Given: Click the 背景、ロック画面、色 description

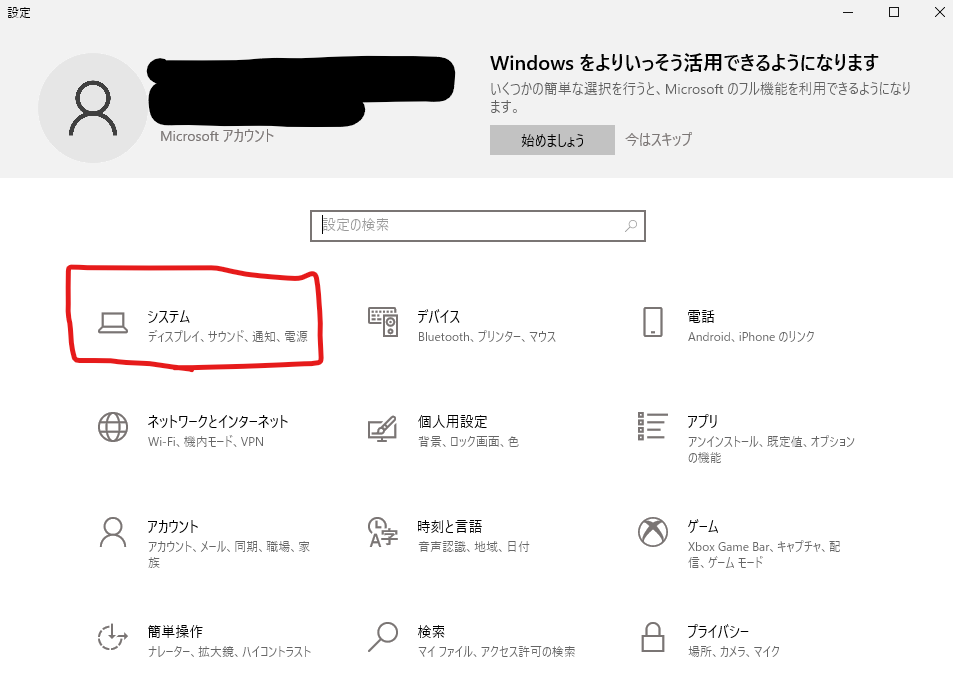Looking at the screenshot, I should pos(468,441).
